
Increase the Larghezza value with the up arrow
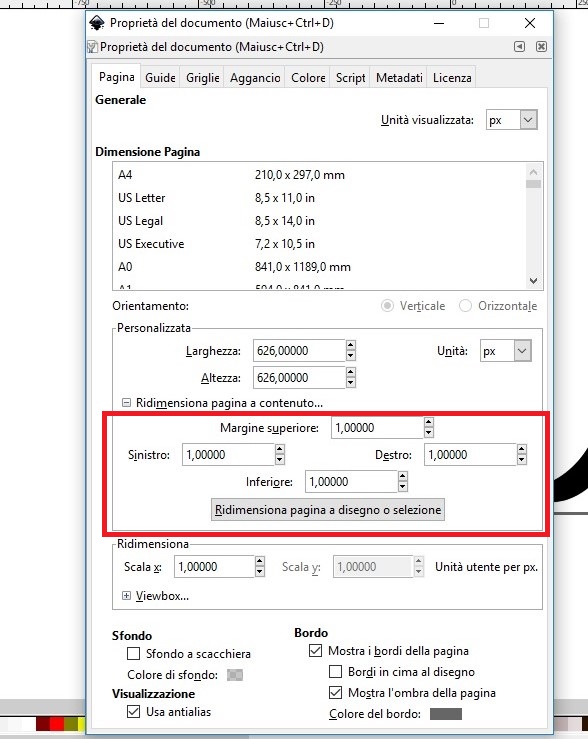(x=351, y=345)
